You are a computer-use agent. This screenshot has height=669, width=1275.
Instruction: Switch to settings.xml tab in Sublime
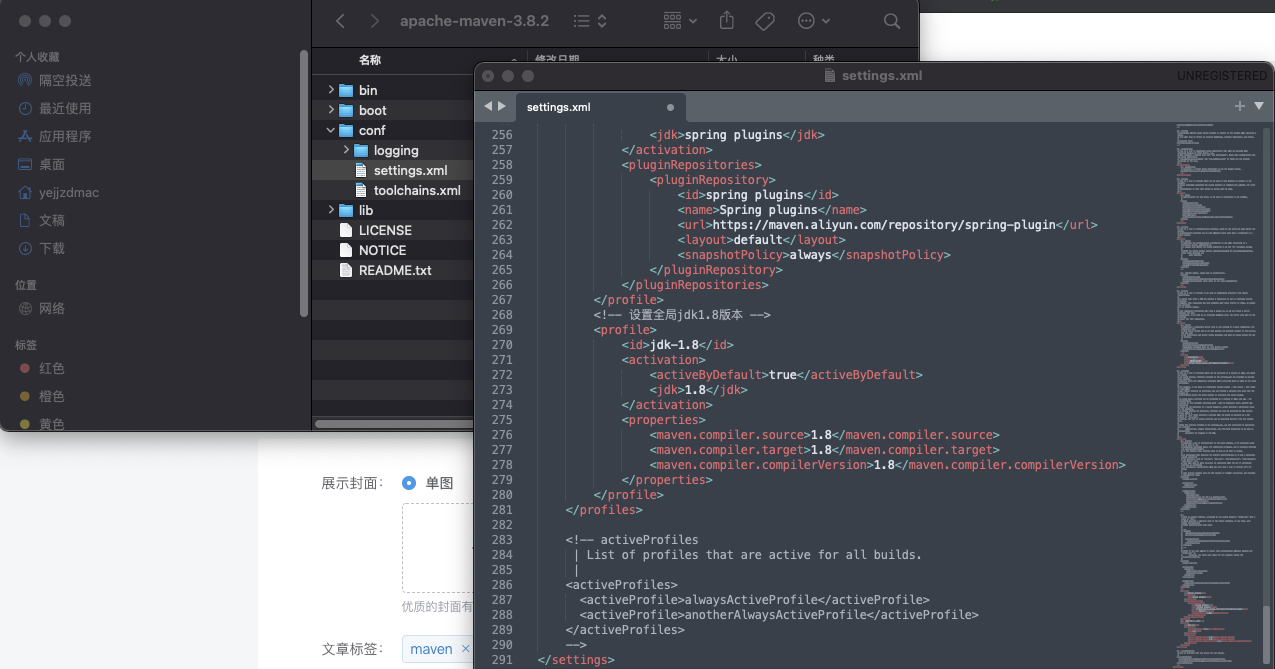click(558, 107)
